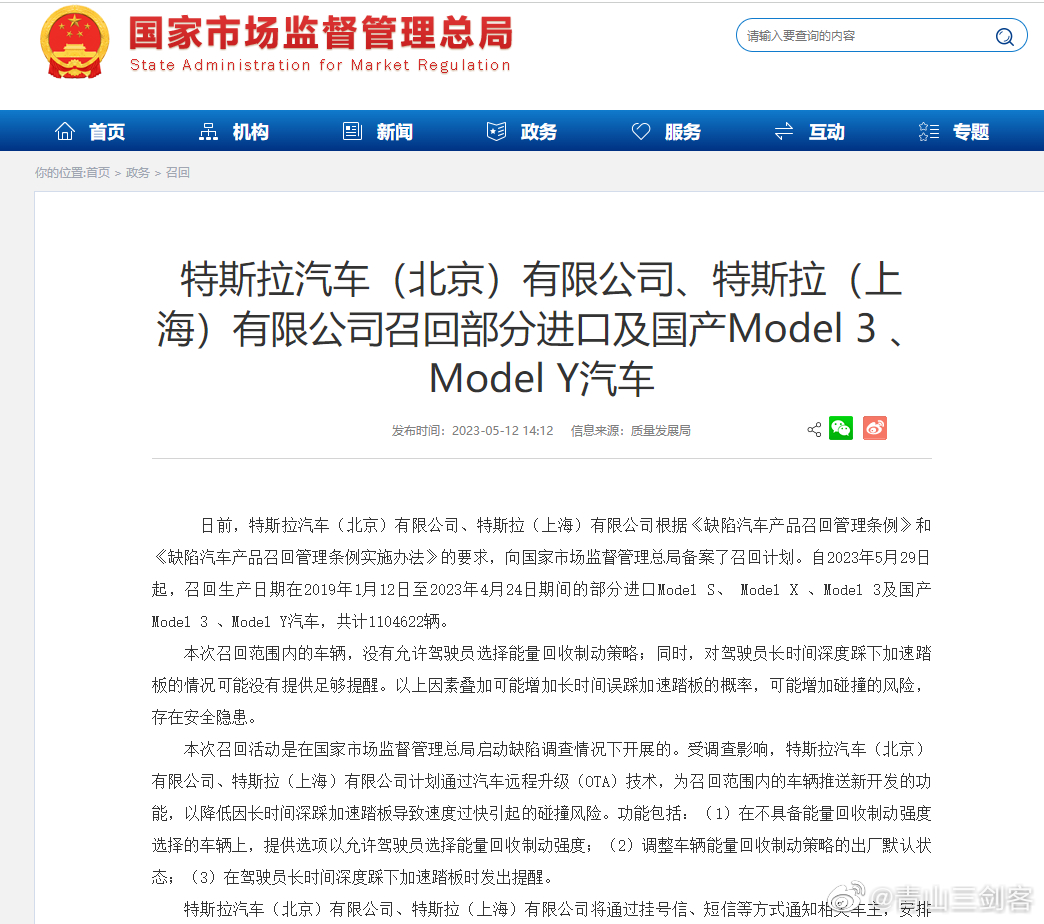Click the arrows icon beside 互动
This screenshot has width=1044, height=924.
click(784, 131)
